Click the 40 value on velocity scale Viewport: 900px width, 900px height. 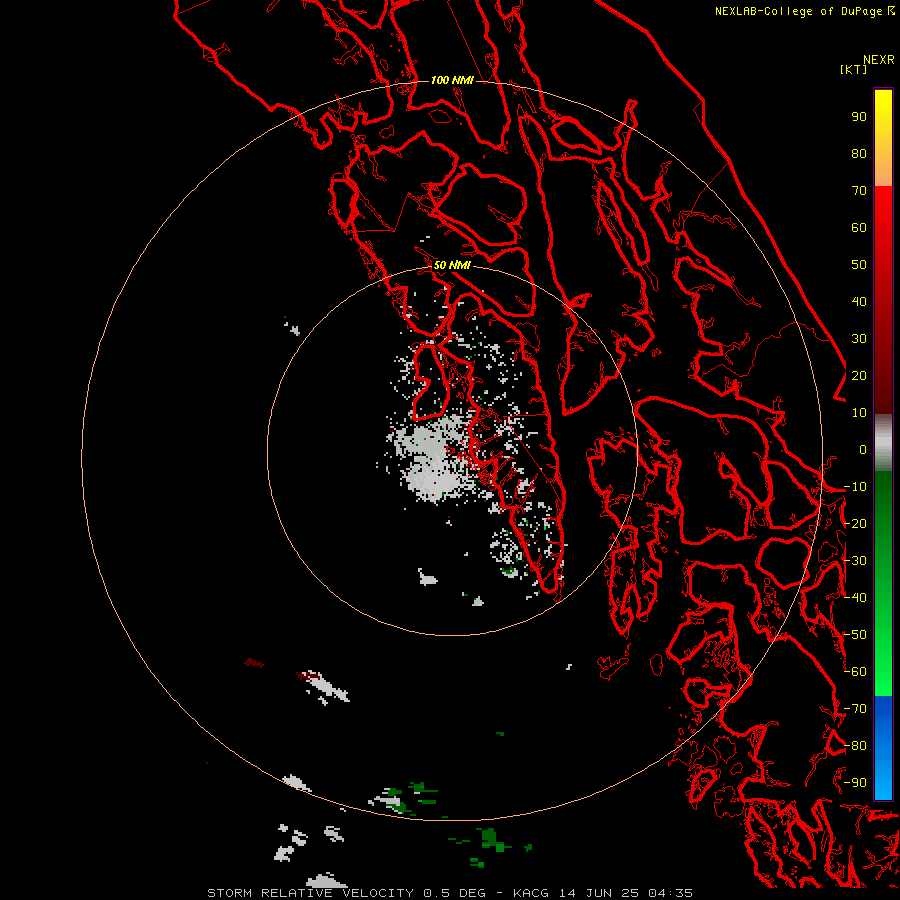pyautogui.click(x=859, y=302)
